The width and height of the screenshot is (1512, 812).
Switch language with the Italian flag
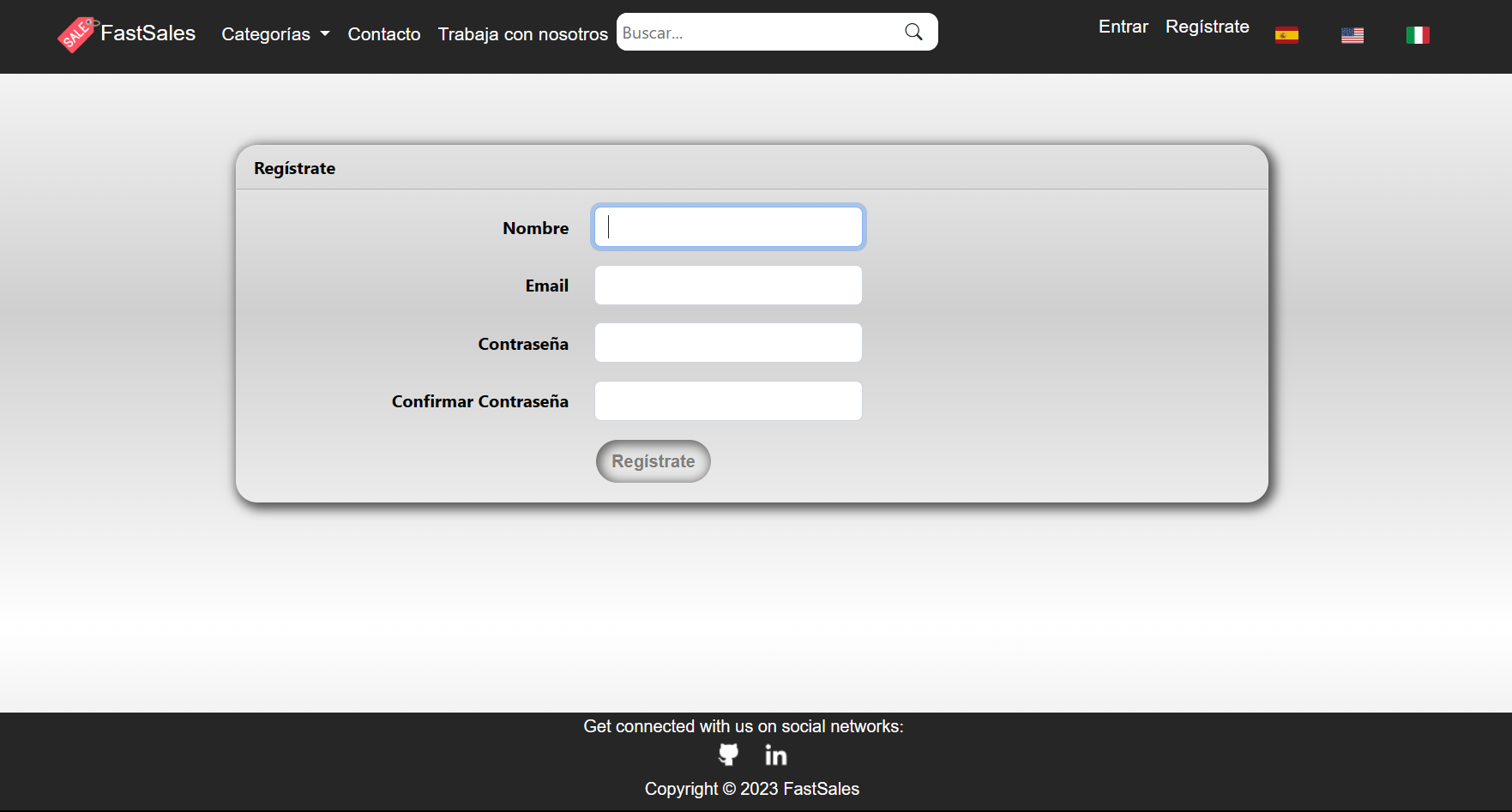(1418, 35)
